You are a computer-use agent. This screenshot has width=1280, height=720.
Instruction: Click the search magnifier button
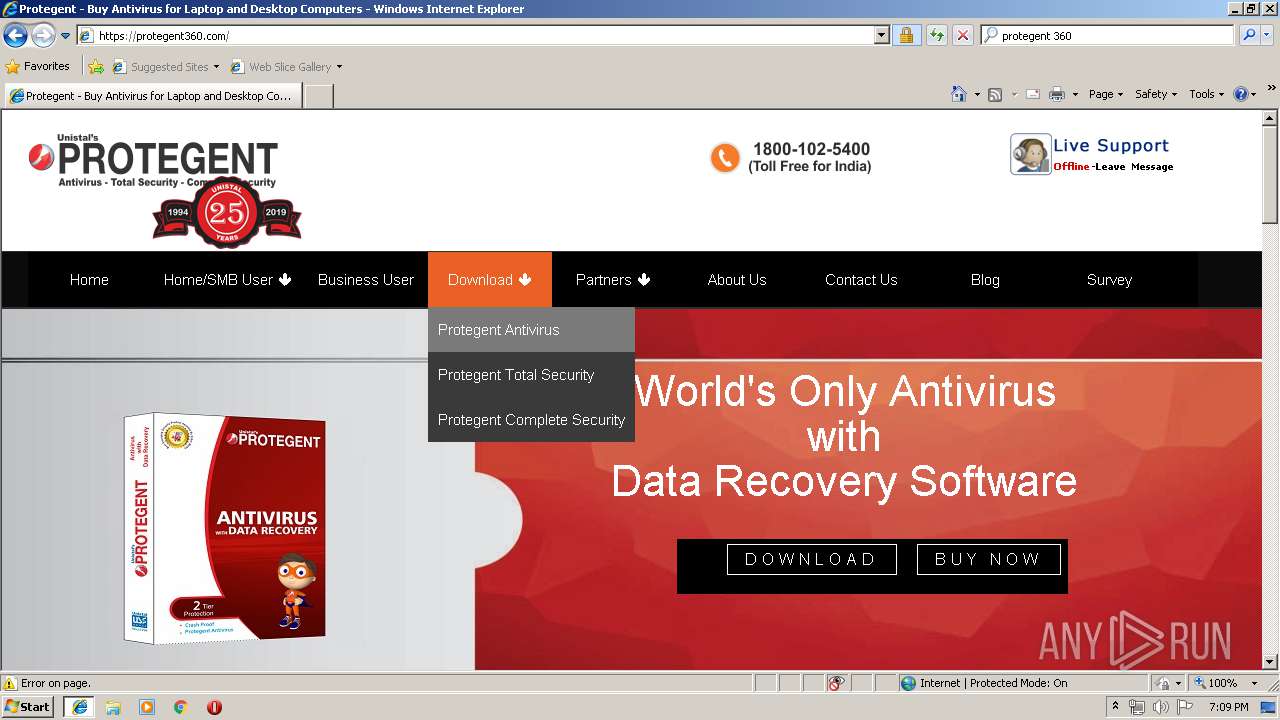click(1248, 35)
